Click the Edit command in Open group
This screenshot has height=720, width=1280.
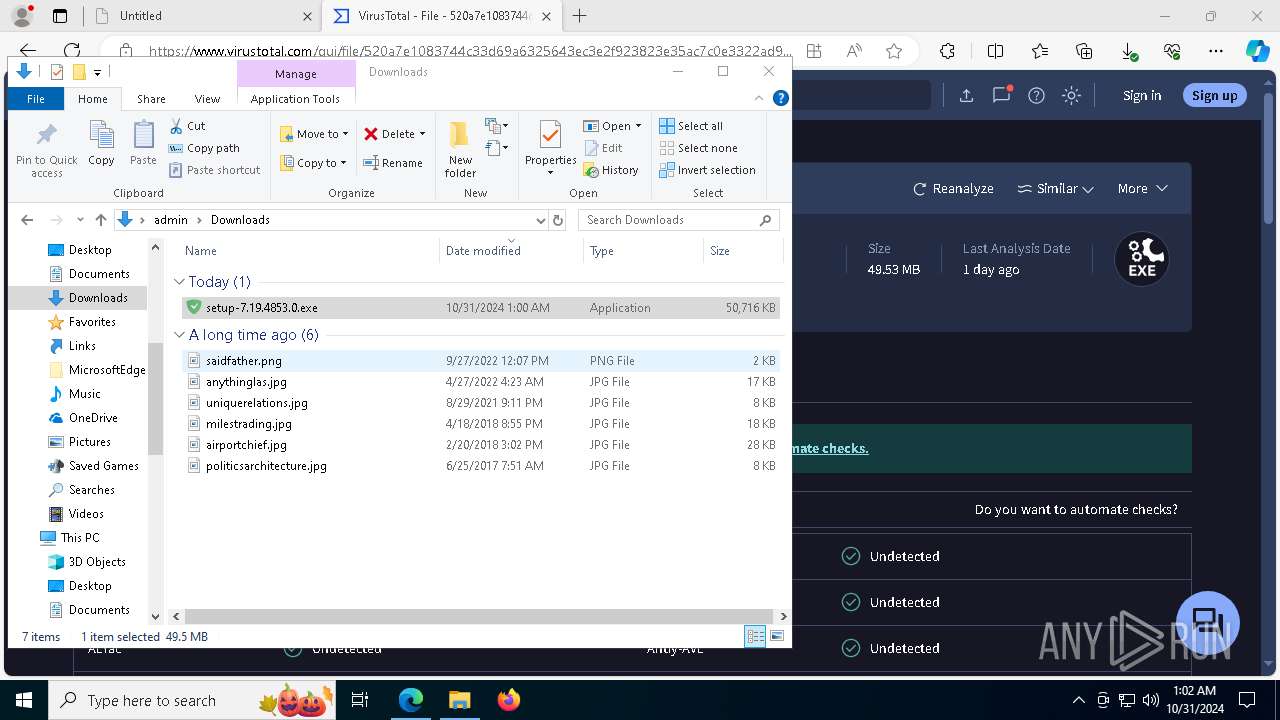(603, 148)
